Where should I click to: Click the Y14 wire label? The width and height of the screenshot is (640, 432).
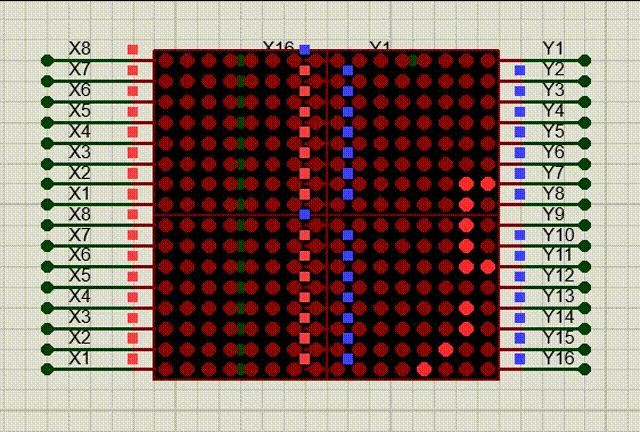(x=559, y=316)
